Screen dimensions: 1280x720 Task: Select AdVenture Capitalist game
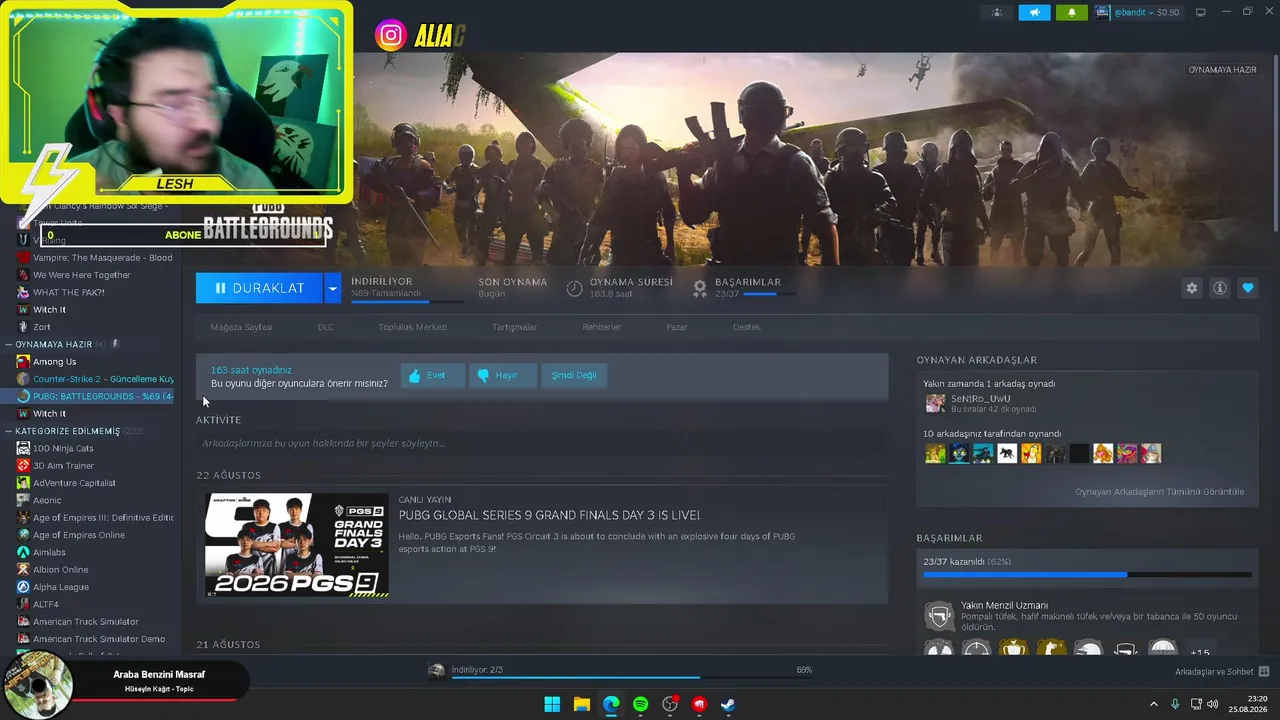click(74, 483)
